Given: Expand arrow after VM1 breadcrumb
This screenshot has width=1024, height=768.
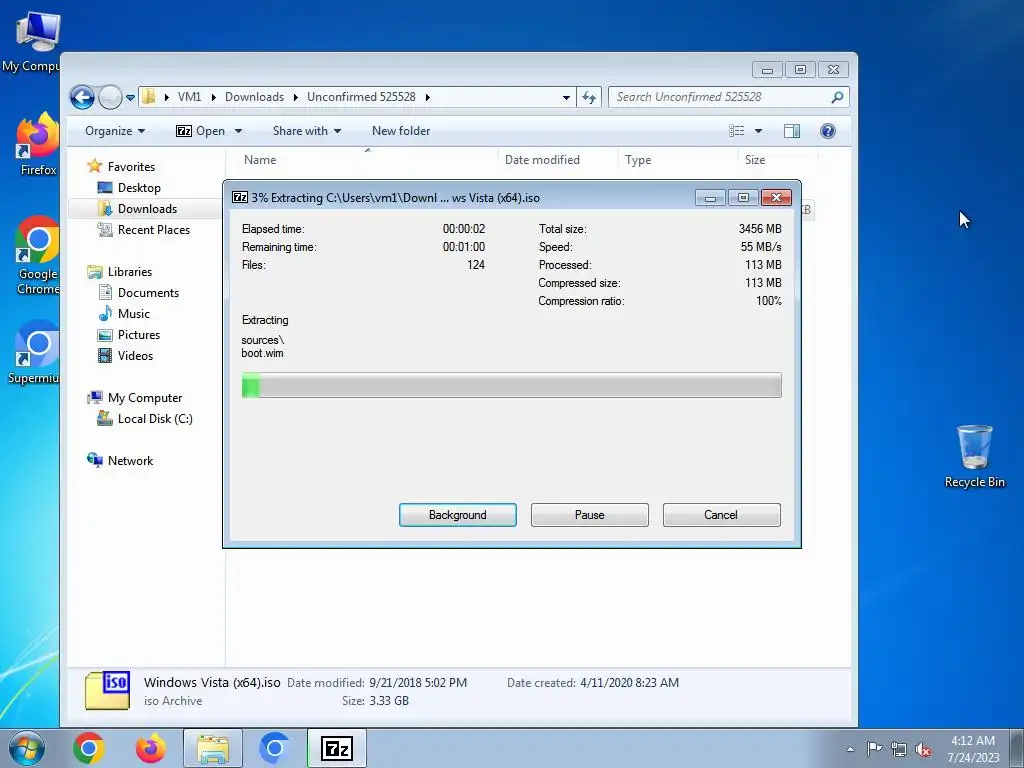Looking at the screenshot, I should point(214,97).
